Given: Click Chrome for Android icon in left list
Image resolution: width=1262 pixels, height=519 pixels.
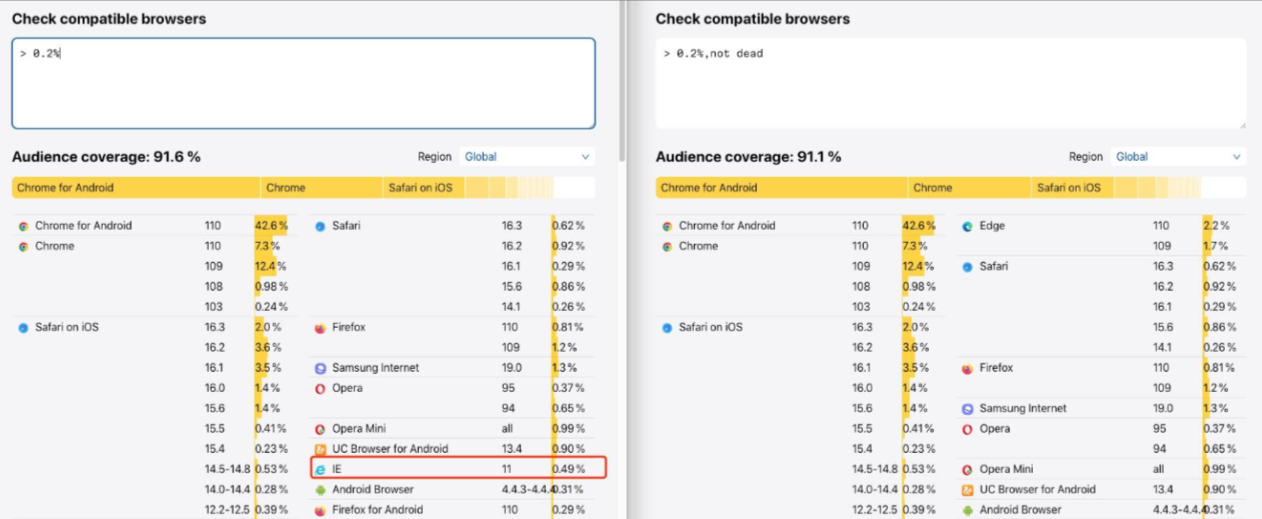Looking at the screenshot, I should [x=23, y=226].
